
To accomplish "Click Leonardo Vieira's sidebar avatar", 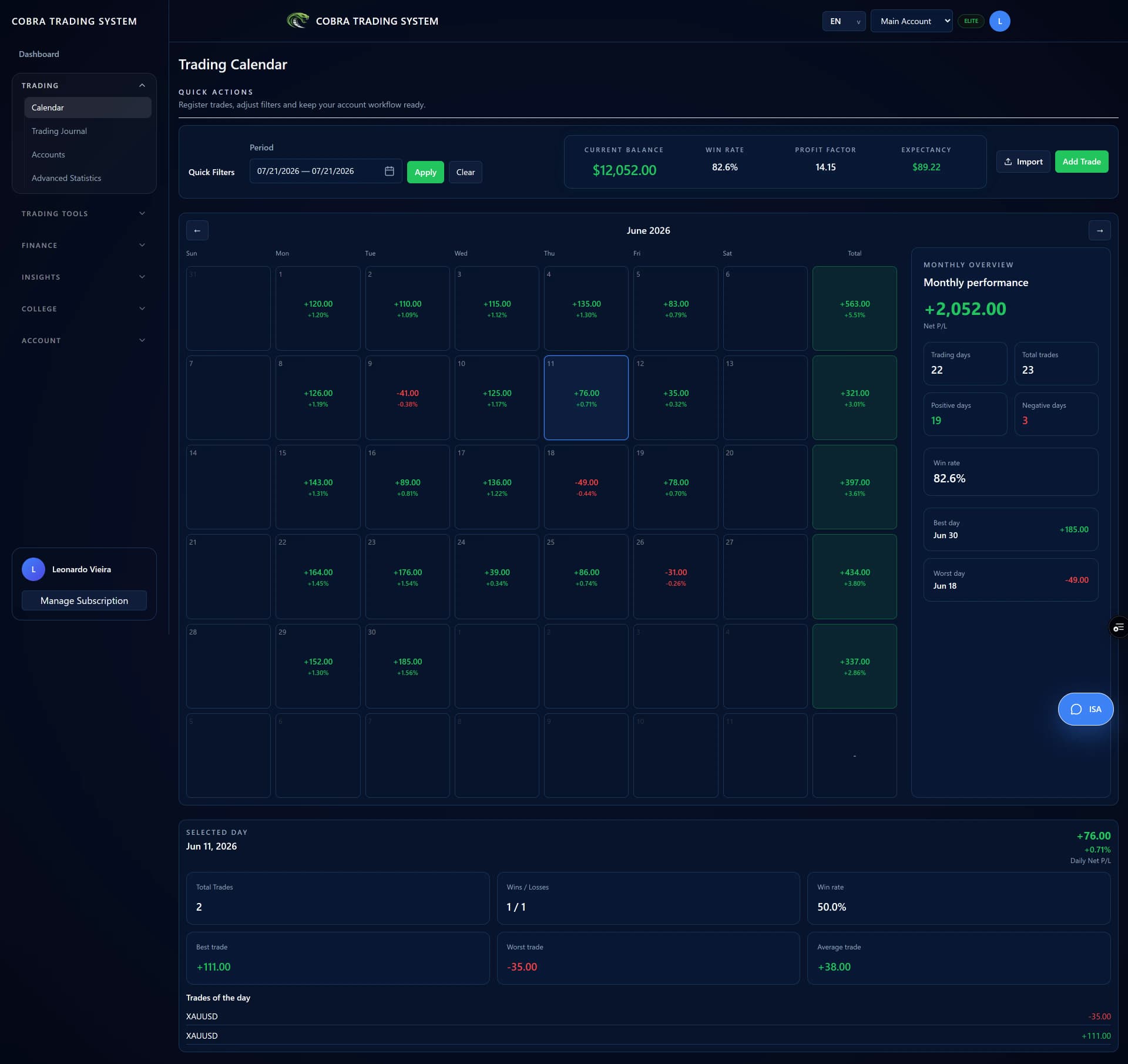I will pos(33,569).
